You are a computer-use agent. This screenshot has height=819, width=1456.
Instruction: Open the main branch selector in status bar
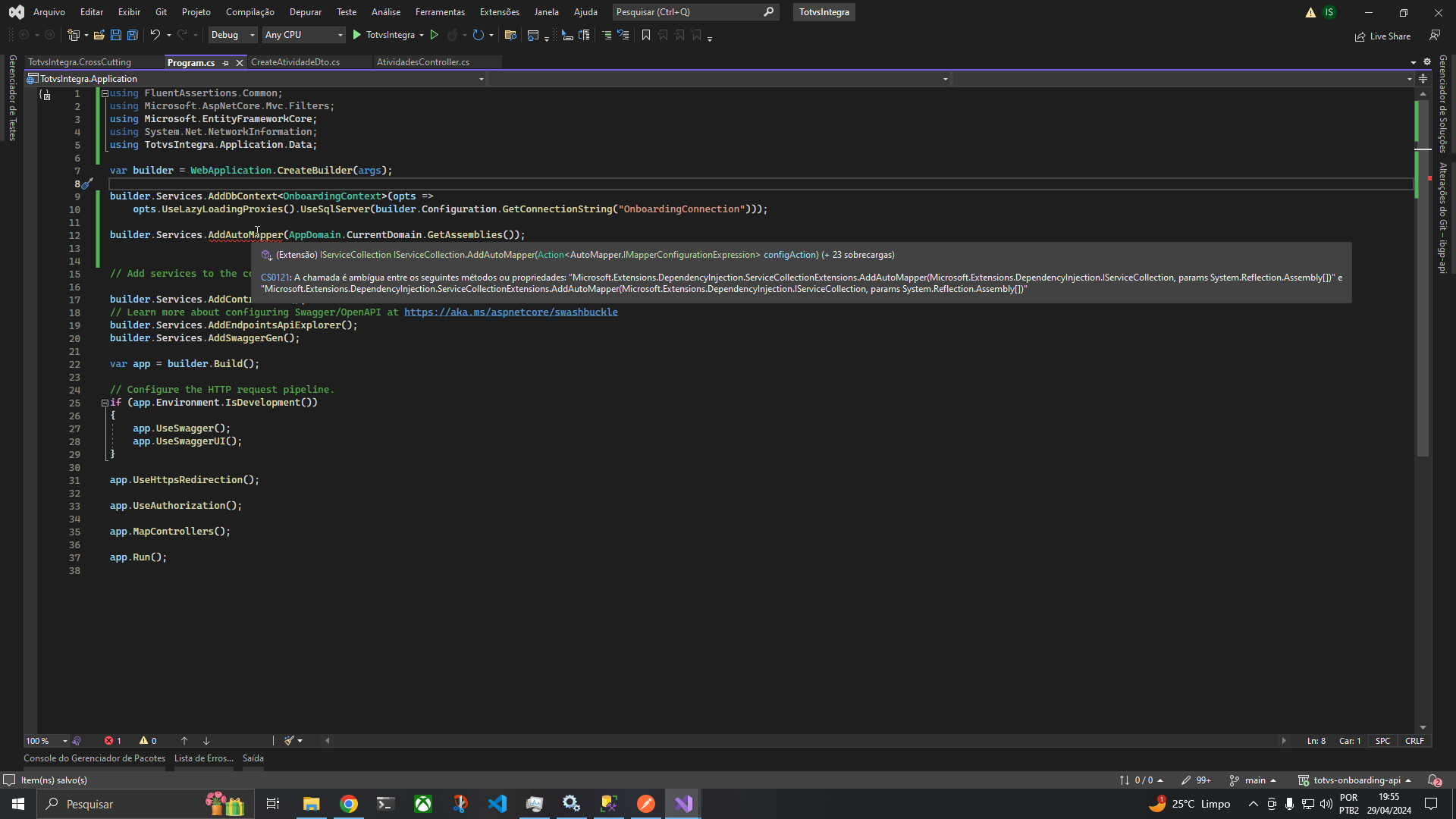click(1254, 780)
